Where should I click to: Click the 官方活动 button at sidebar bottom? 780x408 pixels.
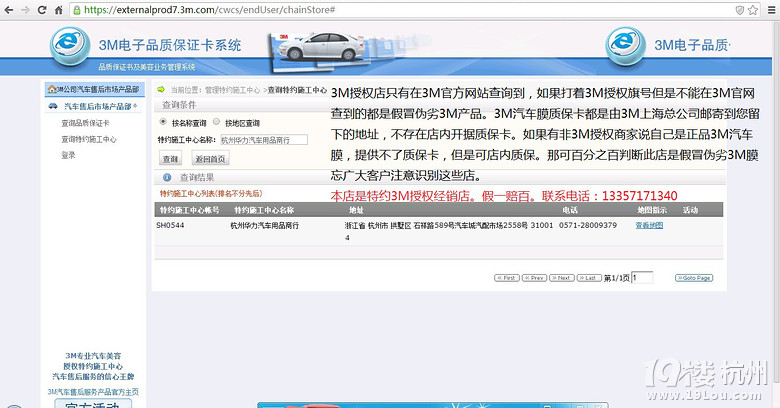pos(93,404)
